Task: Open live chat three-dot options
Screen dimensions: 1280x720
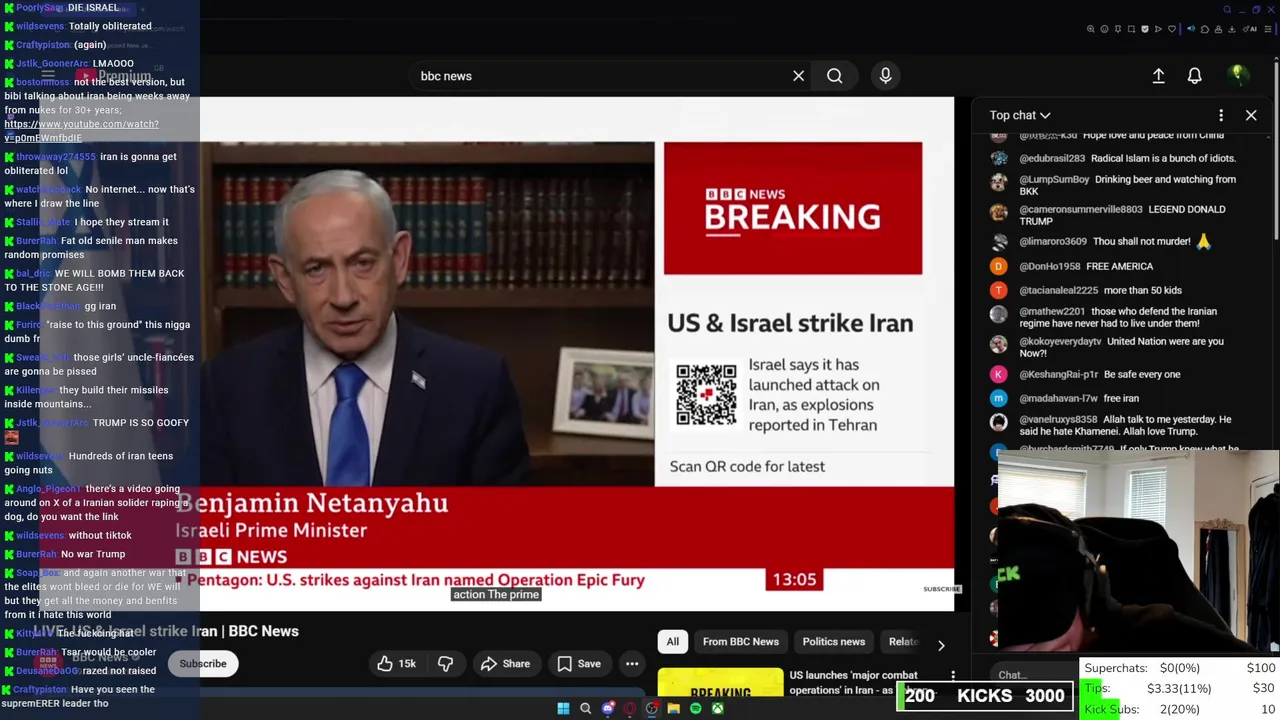Action: coord(1220,115)
